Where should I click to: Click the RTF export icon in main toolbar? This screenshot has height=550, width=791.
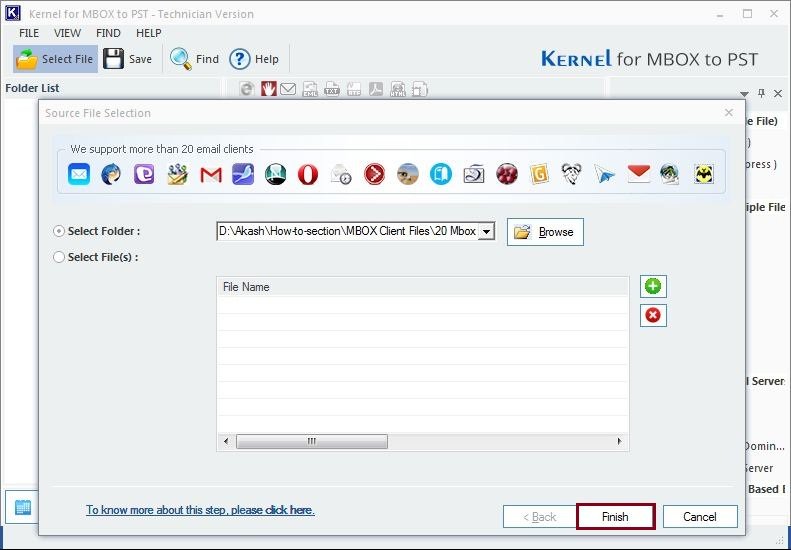pos(354,89)
